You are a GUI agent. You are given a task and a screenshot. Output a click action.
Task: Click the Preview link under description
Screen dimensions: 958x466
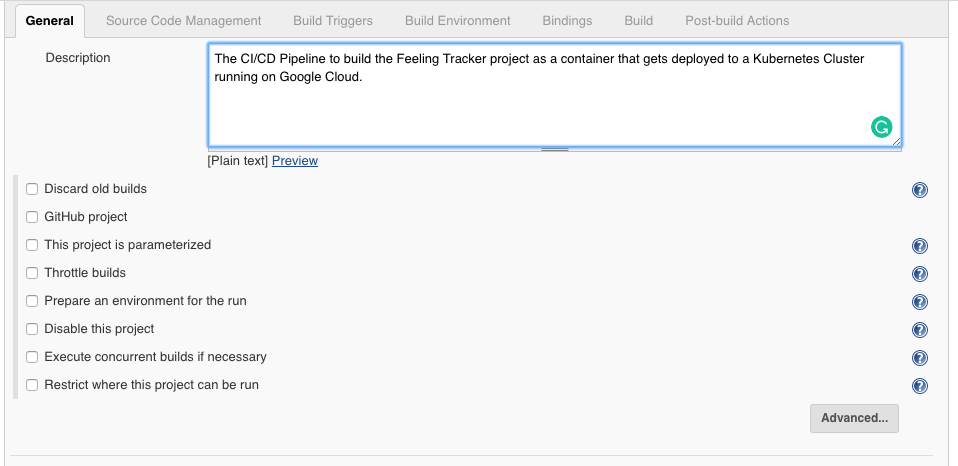click(294, 161)
